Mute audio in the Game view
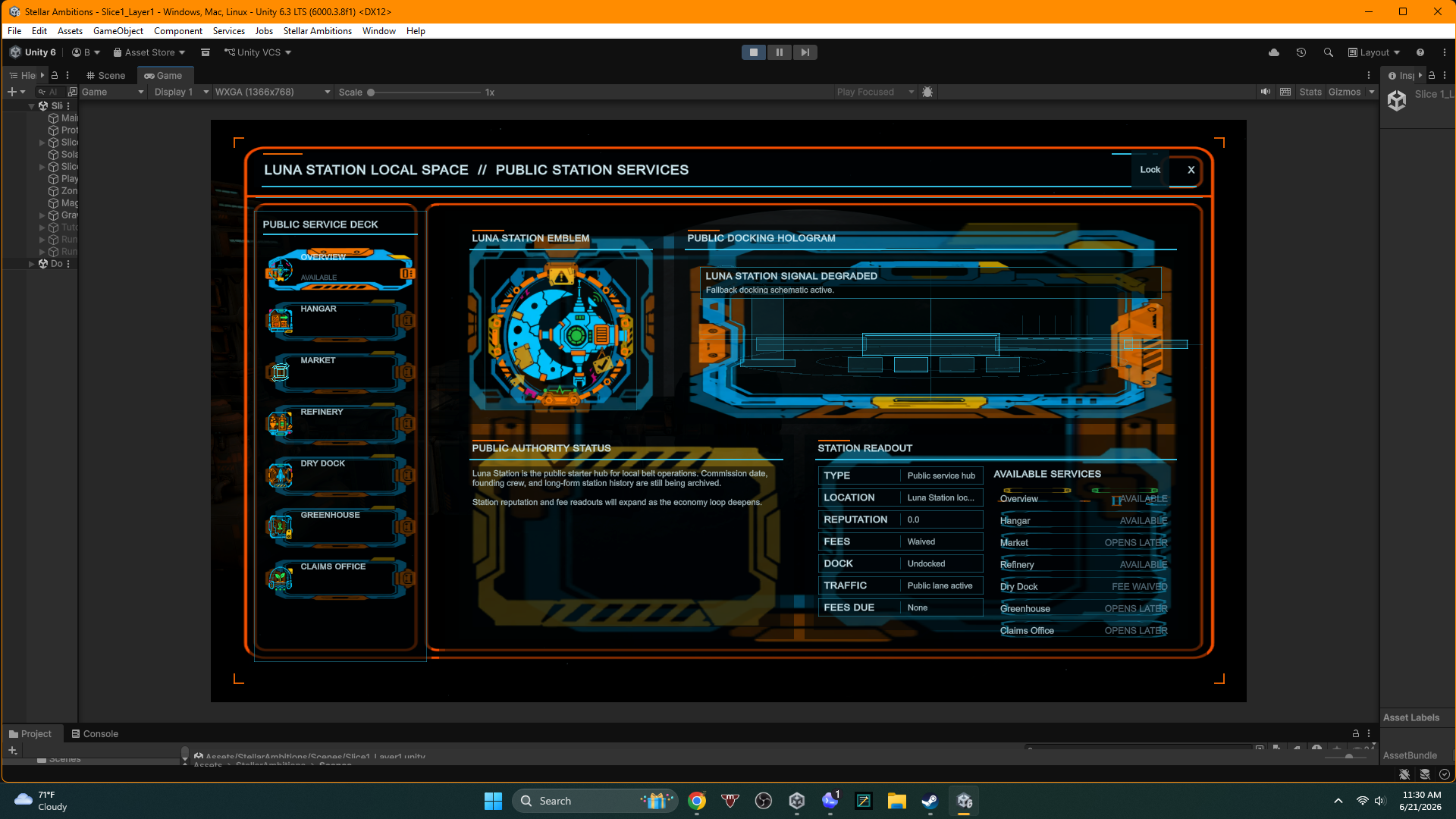 point(1266,92)
